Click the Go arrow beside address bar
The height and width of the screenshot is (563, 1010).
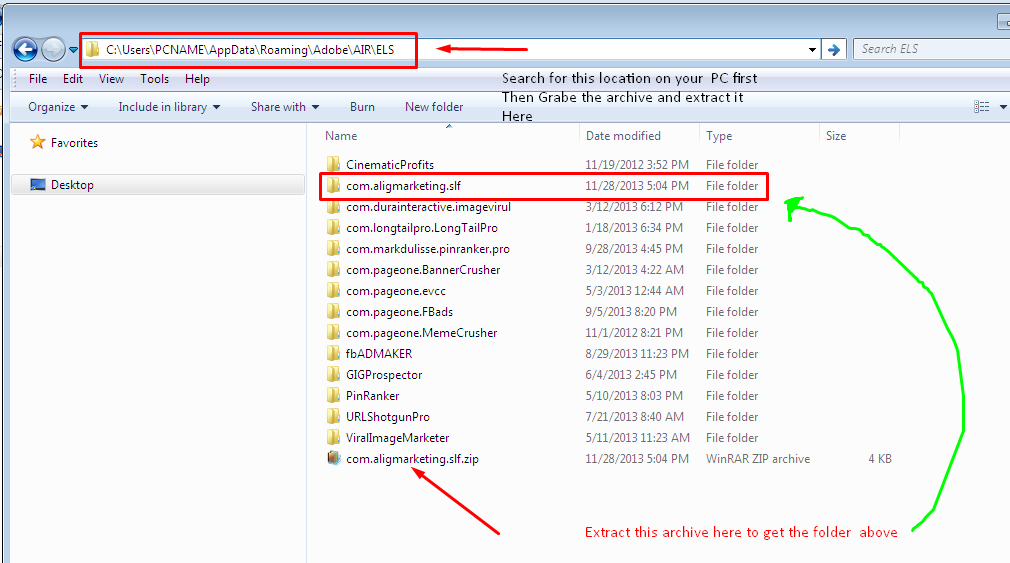click(834, 50)
